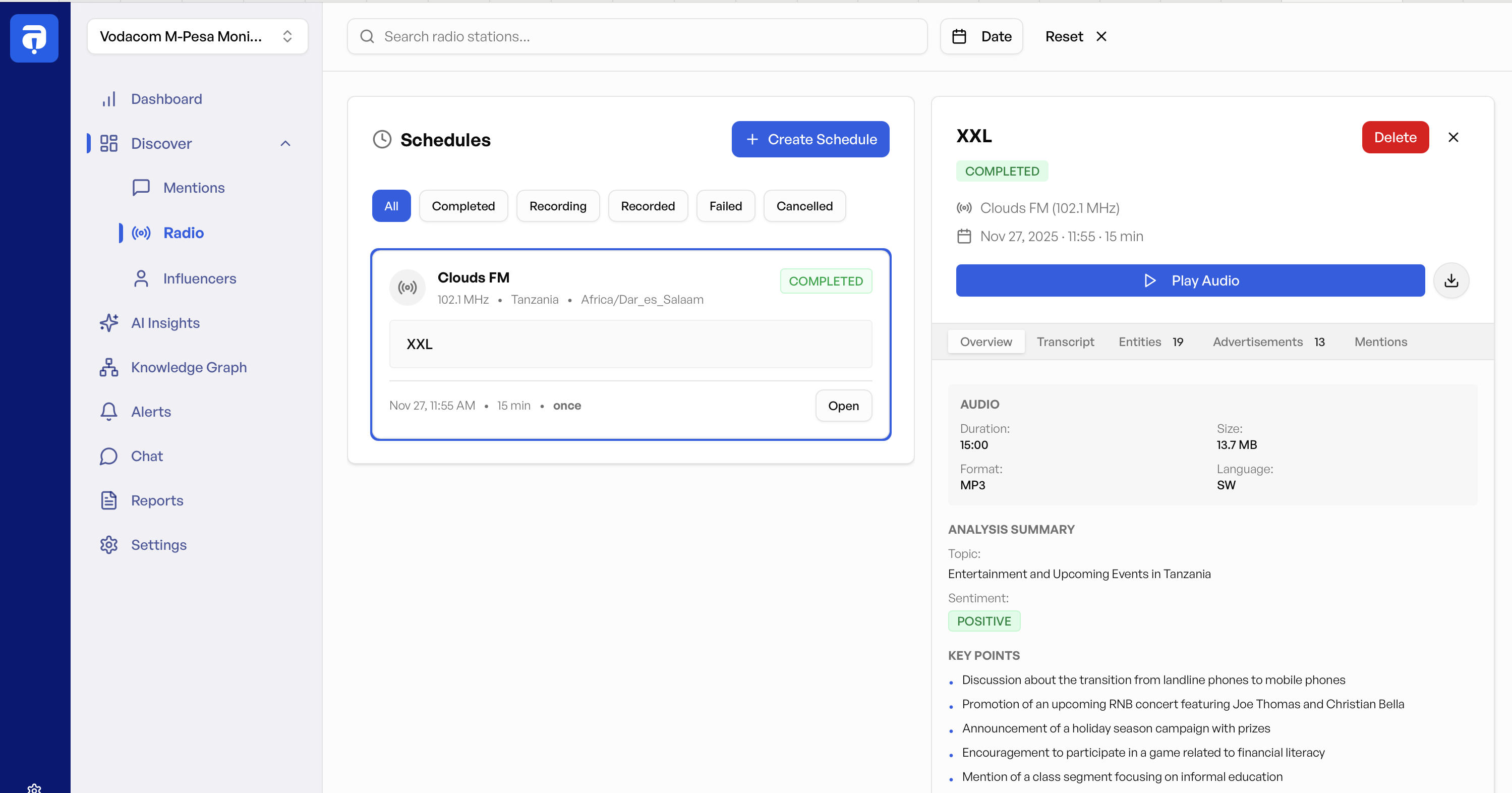Delete the XXL recording
1512x793 pixels.
click(1395, 137)
